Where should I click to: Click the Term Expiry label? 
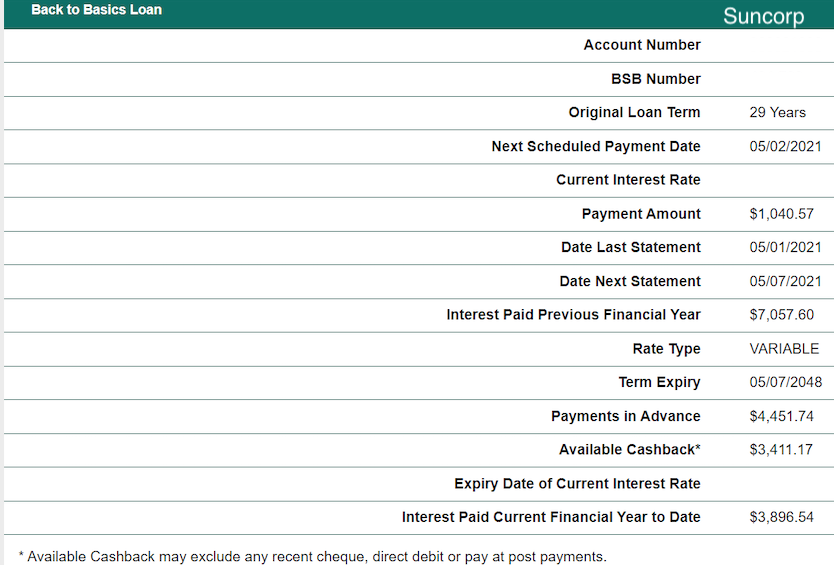point(660,382)
